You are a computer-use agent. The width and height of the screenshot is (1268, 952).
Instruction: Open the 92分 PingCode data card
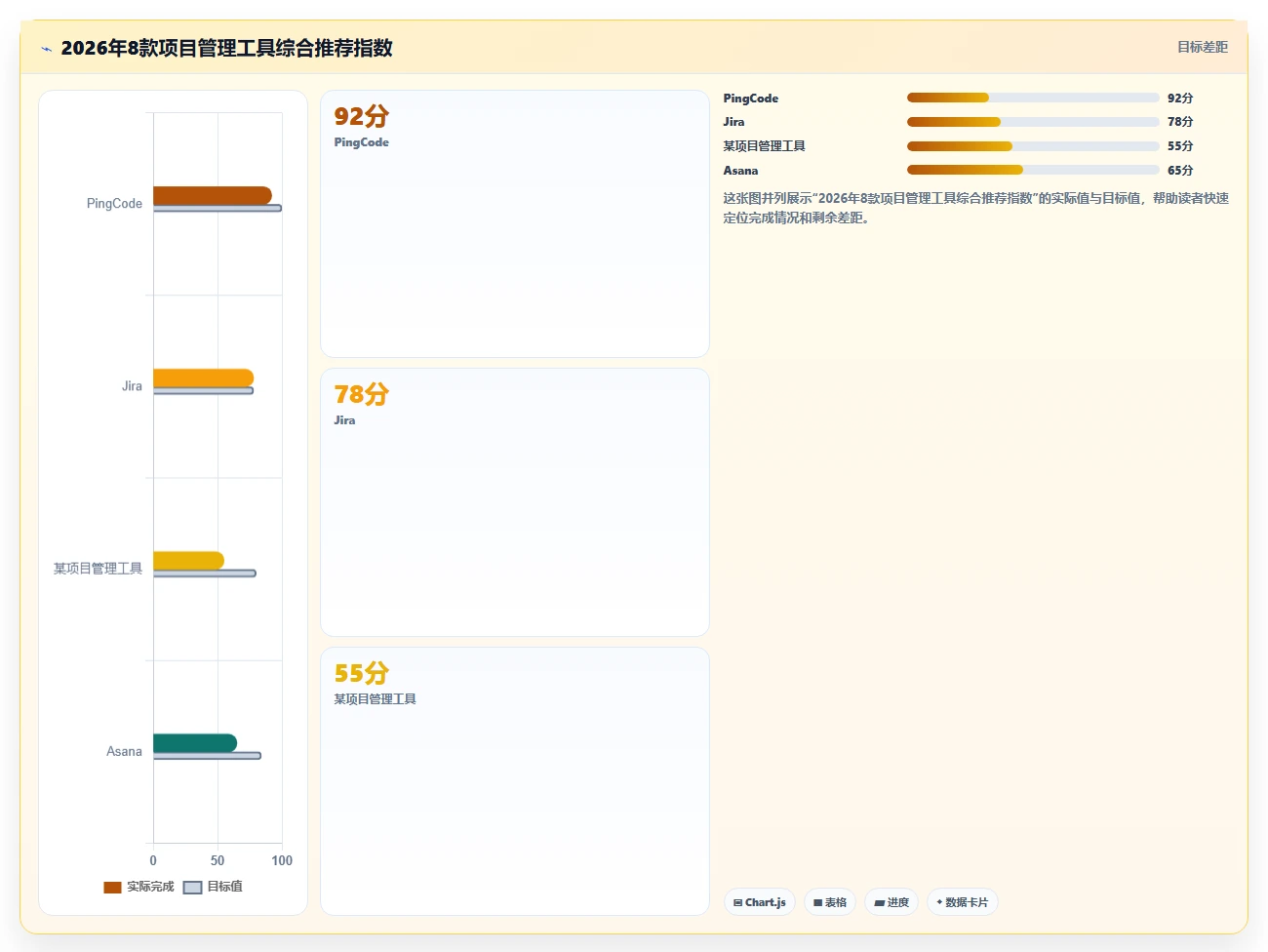pos(515,224)
